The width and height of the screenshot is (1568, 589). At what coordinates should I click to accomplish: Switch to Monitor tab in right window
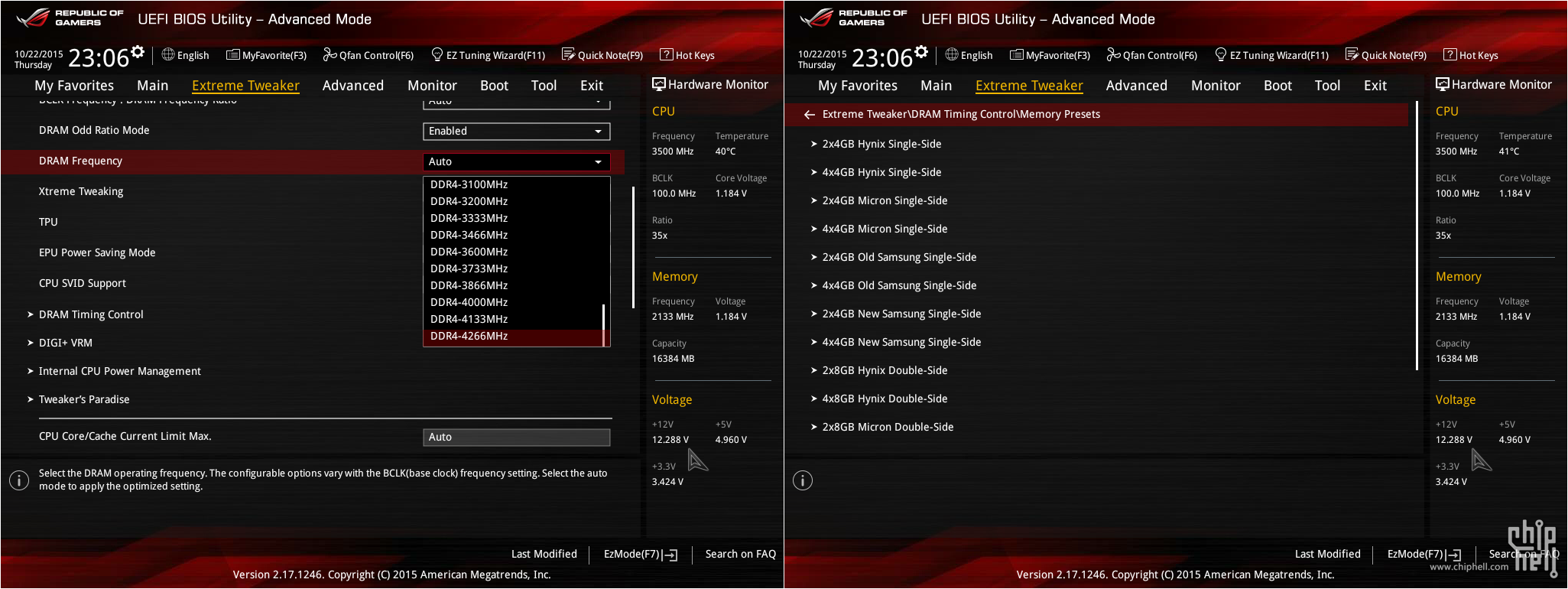pyautogui.click(x=1216, y=86)
